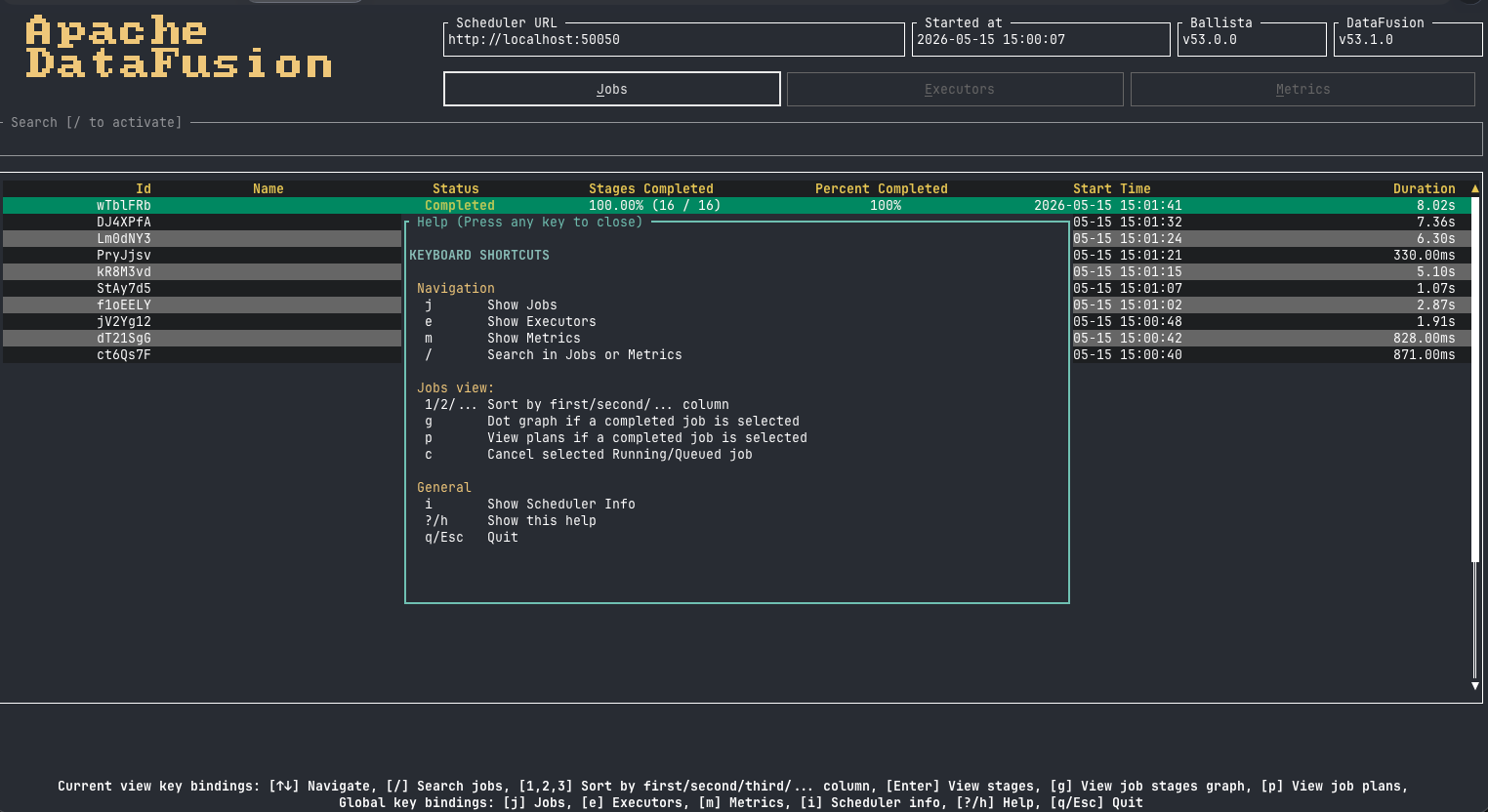Click the Name column header
The width and height of the screenshot is (1488, 812).
point(269,188)
